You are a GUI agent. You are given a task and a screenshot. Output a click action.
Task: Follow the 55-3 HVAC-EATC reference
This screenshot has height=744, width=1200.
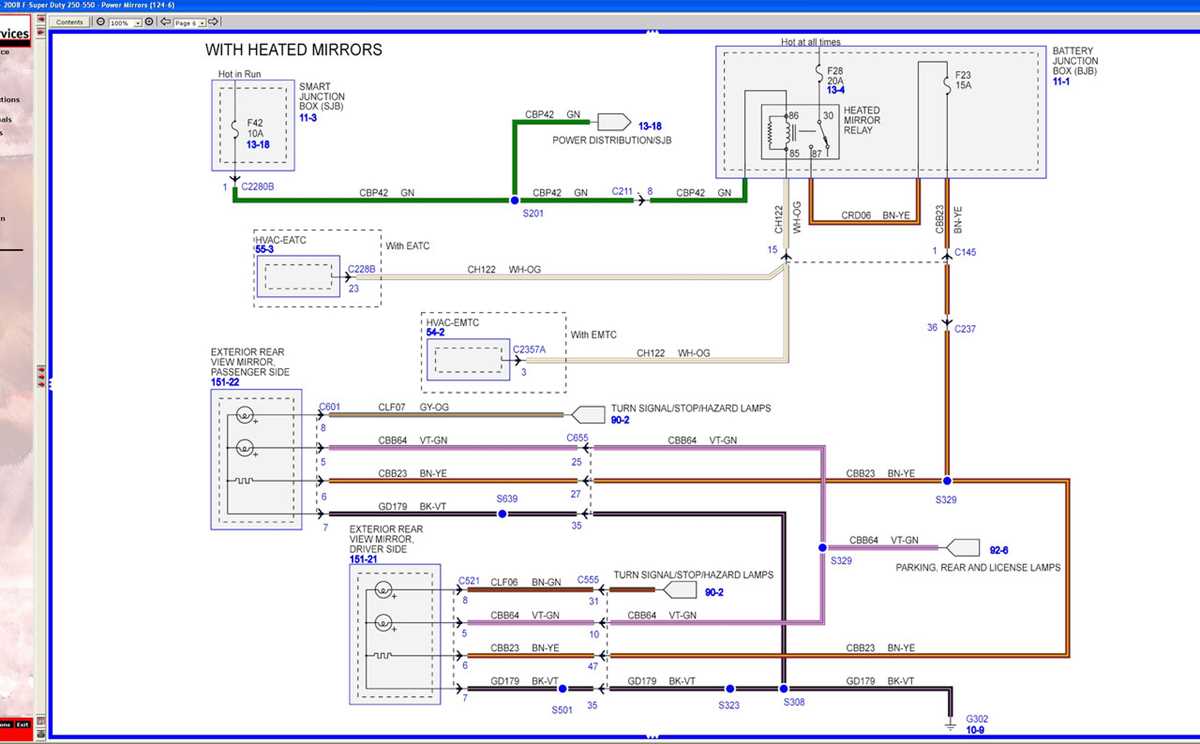pos(266,250)
